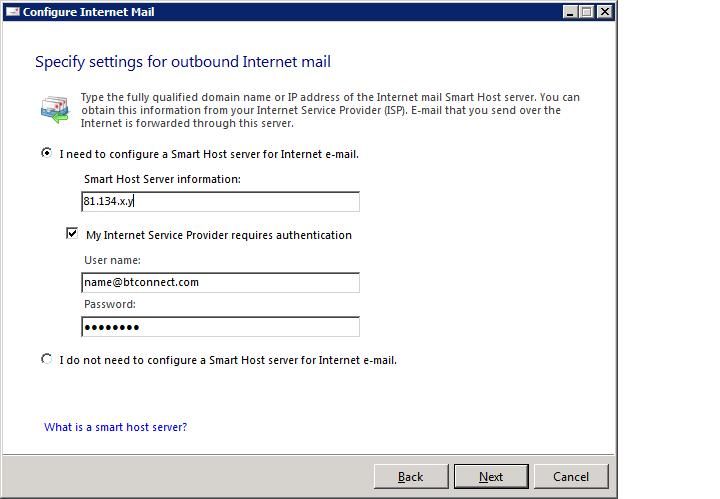
Task: Focus the User name text box
Action: tap(220, 282)
